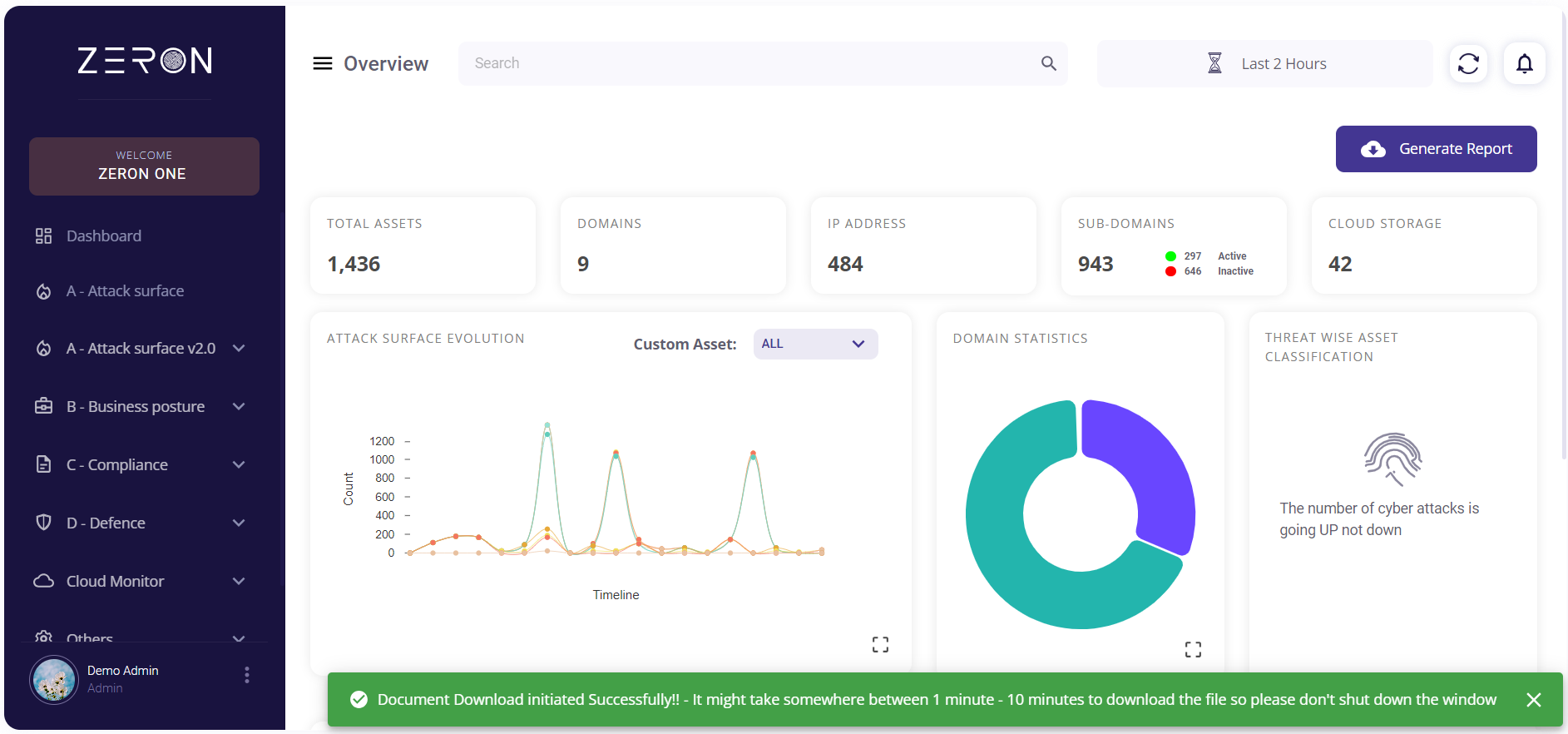Click the cloud download icon in Generate Report

click(x=1373, y=149)
